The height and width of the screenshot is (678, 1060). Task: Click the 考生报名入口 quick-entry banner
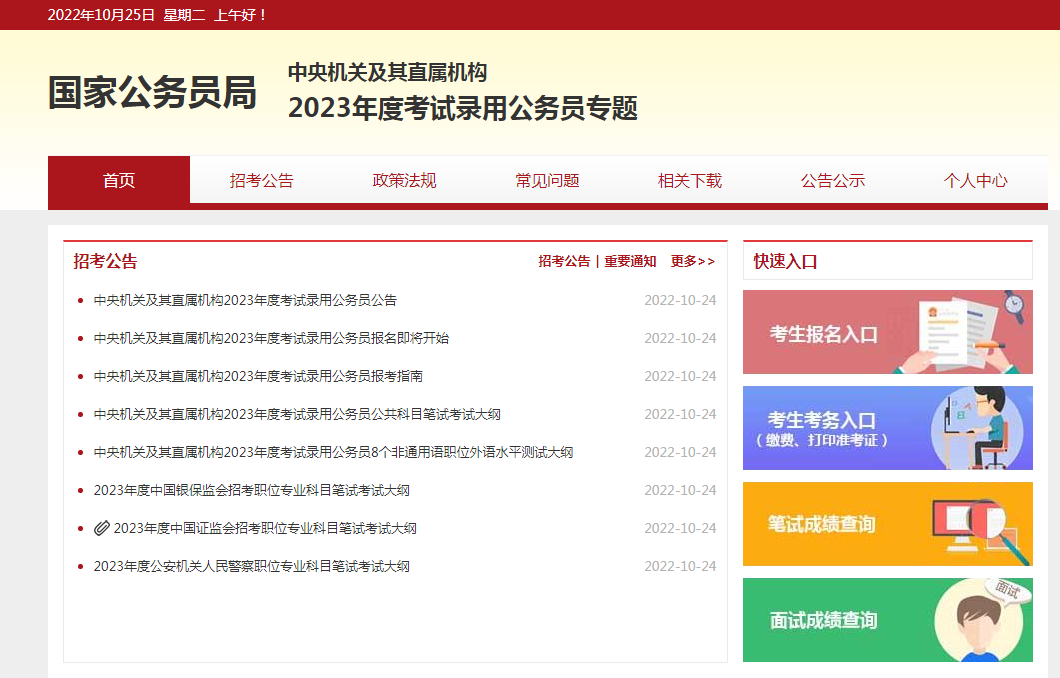pyautogui.click(x=888, y=332)
